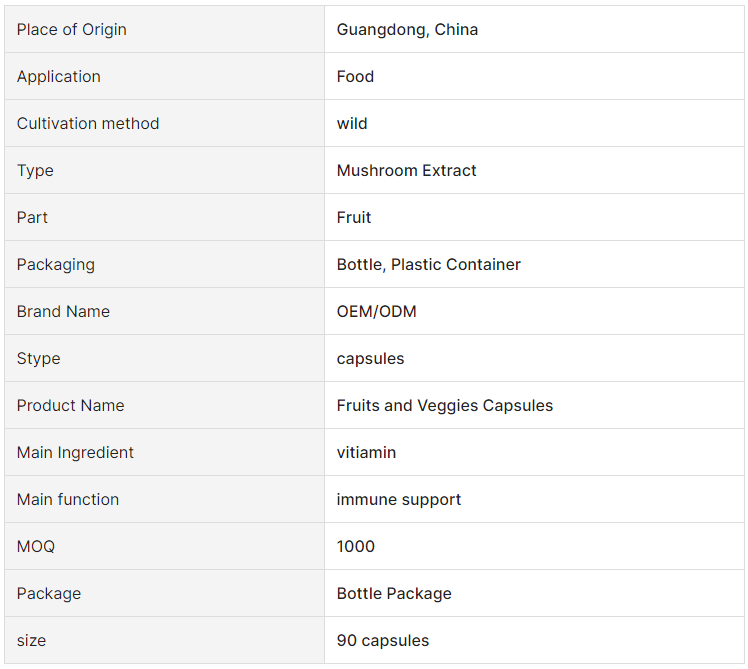Select the OEM/ODM value
This screenshot has height=669, width=748.
[376, 311]
